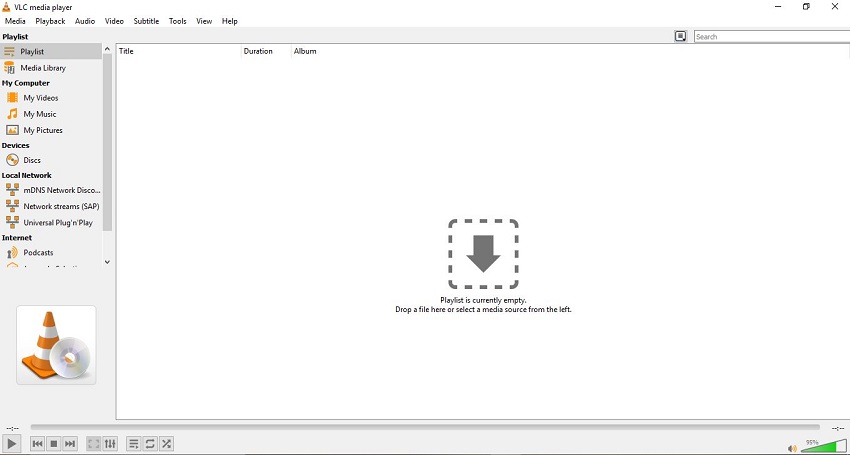Screen dimensions: 850x455
Task: Open the View menu
Action: tap(204, 21)
